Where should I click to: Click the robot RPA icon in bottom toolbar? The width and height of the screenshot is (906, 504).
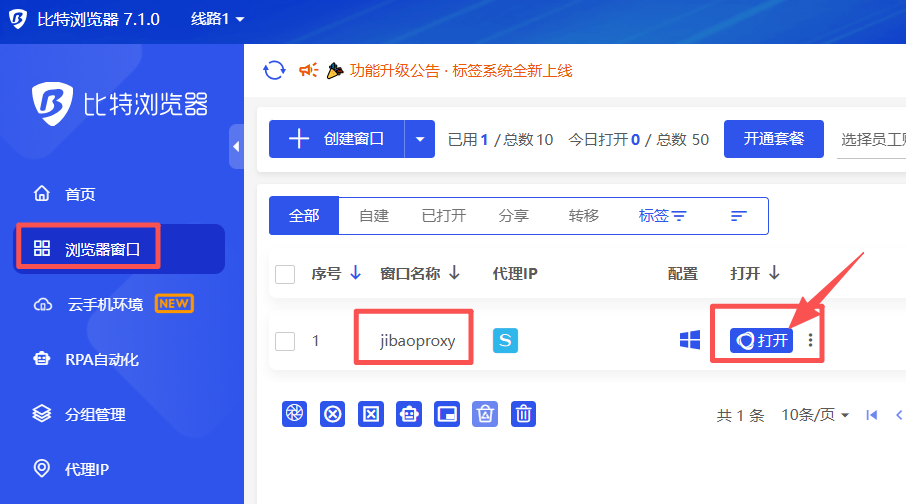[409, 414]
